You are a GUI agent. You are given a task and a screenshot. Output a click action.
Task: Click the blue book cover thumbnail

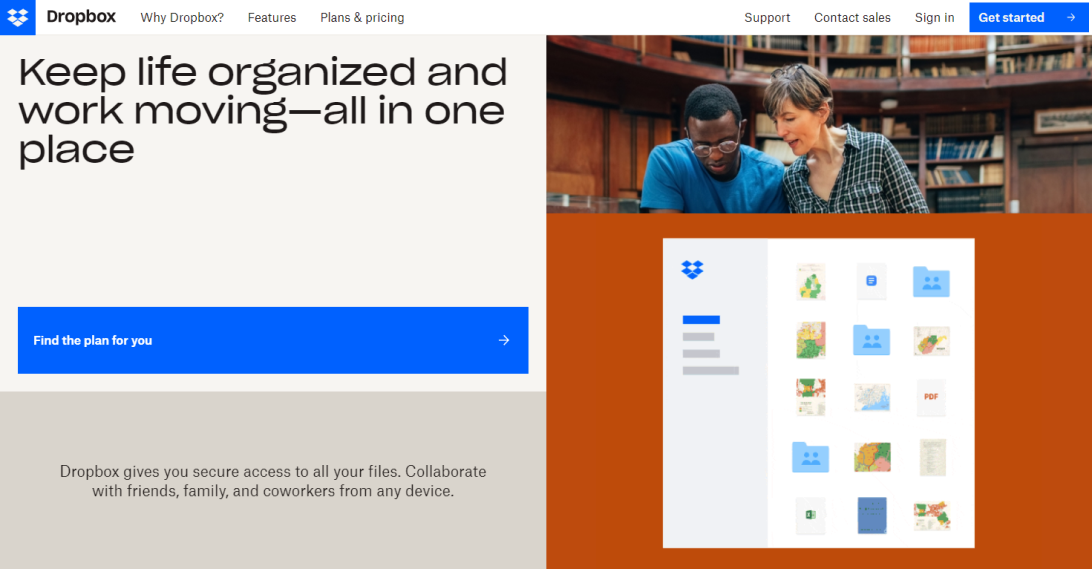click(872, 515)
